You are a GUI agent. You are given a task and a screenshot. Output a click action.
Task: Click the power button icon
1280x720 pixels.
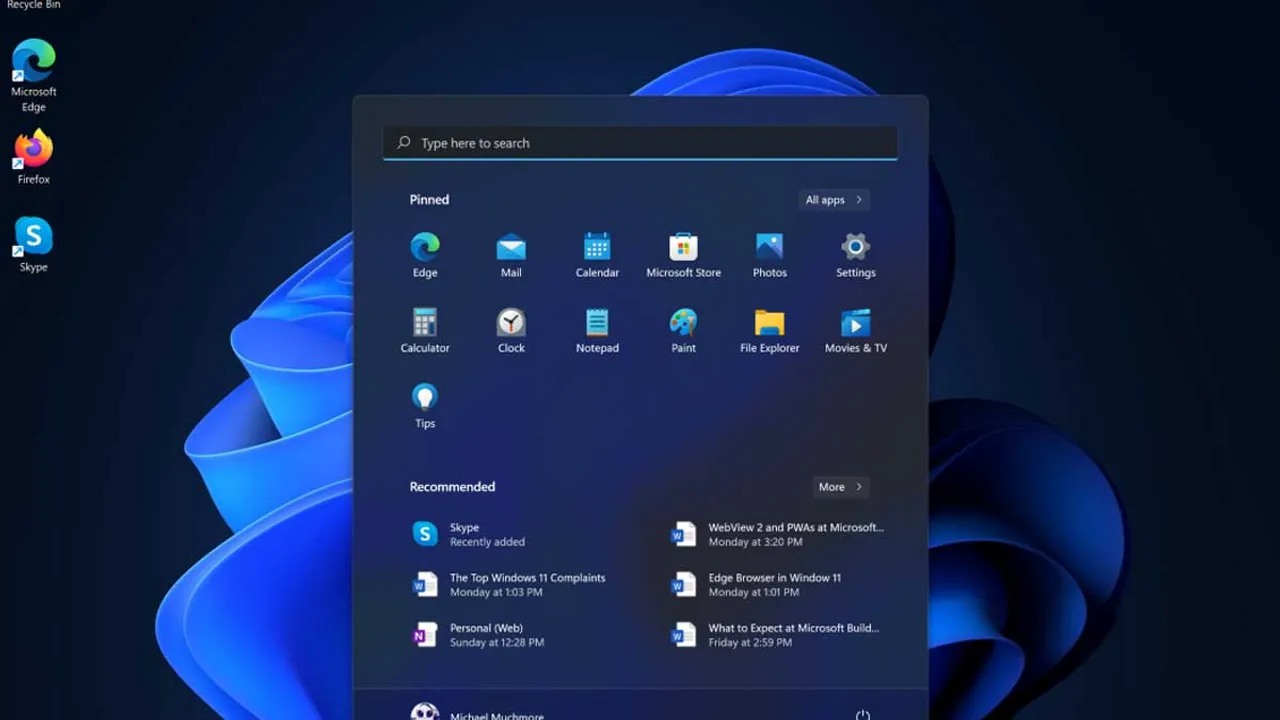[x=862, y=715]
